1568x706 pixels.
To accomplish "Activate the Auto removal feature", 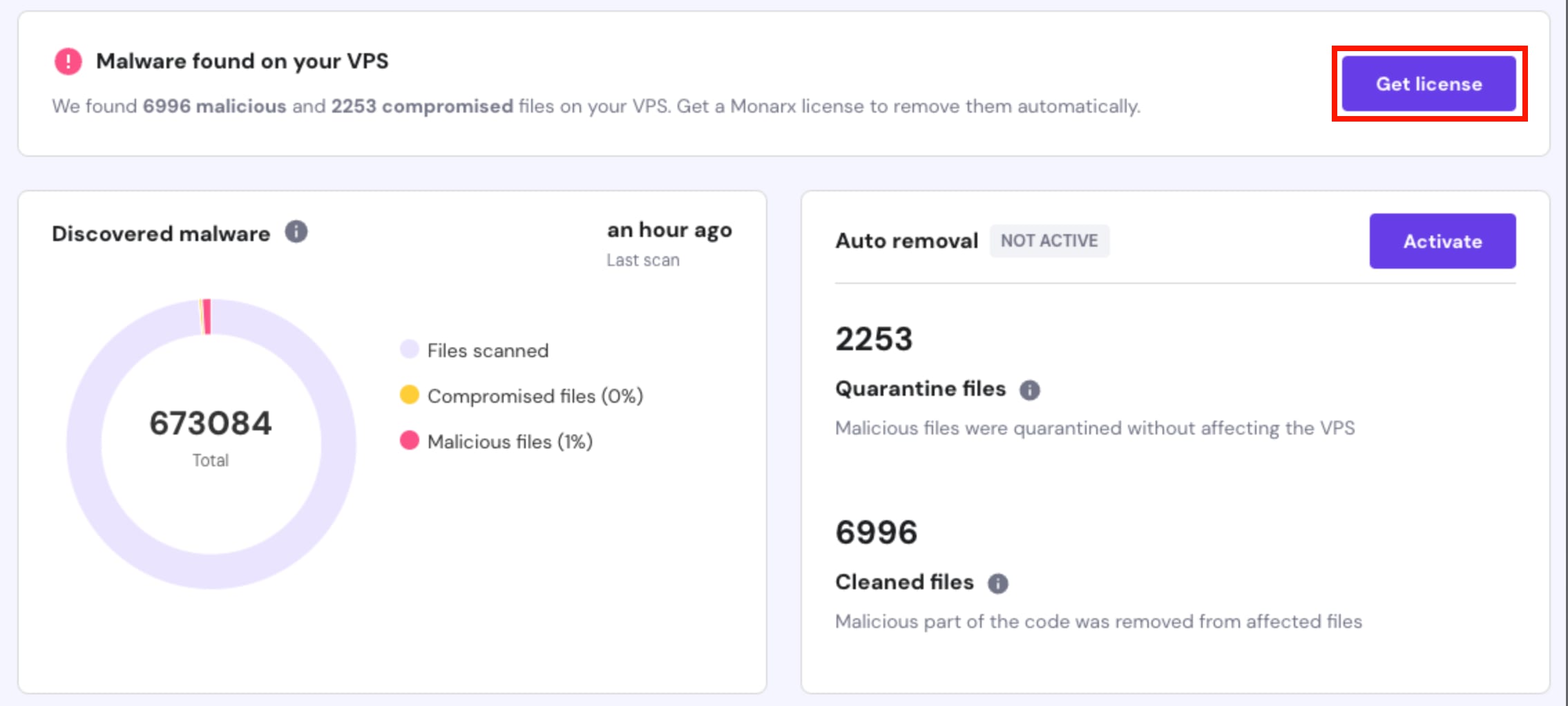I will click(x=1442, y=241).
